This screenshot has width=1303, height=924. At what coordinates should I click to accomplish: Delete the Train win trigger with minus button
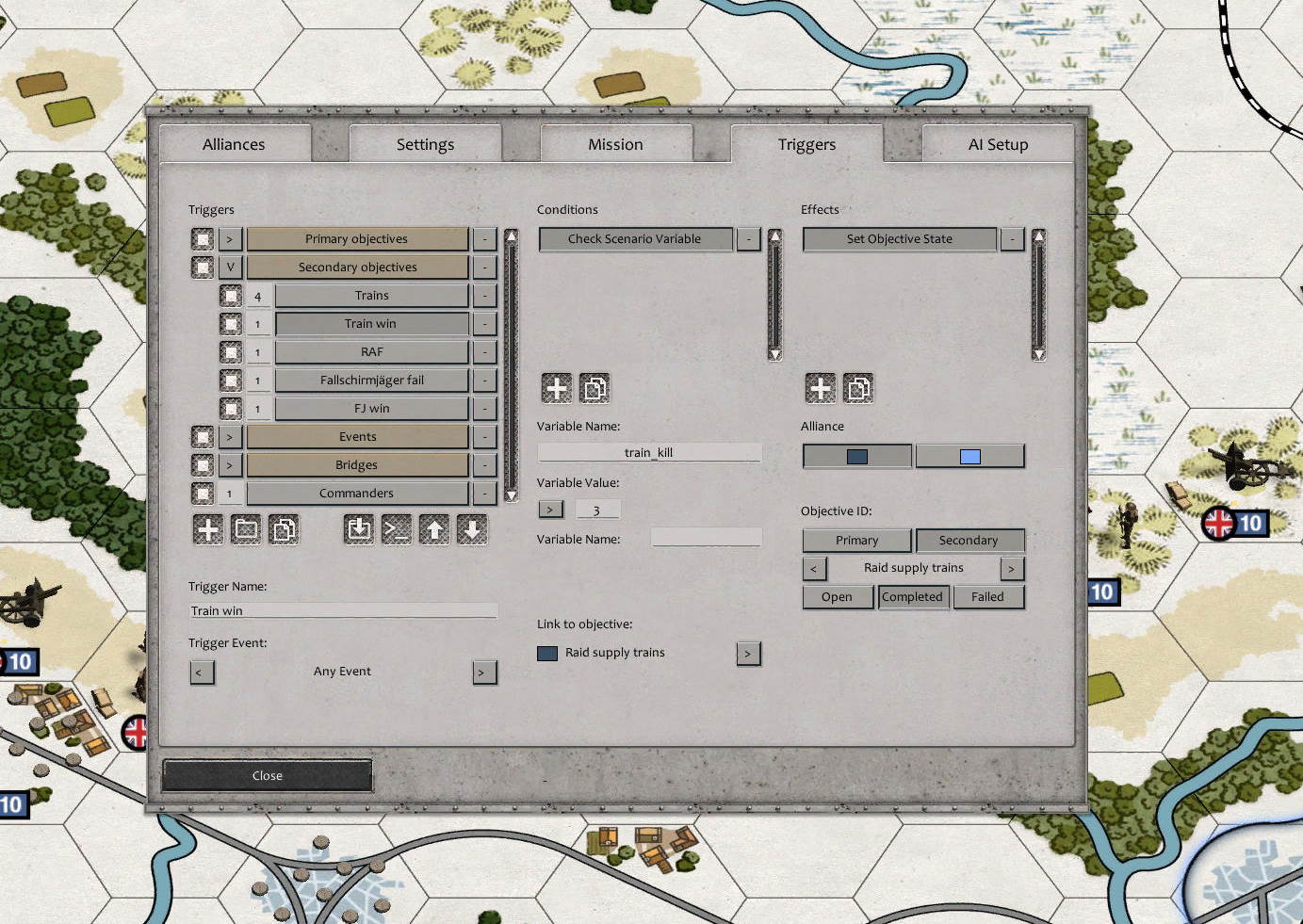(x=484, y=324)
